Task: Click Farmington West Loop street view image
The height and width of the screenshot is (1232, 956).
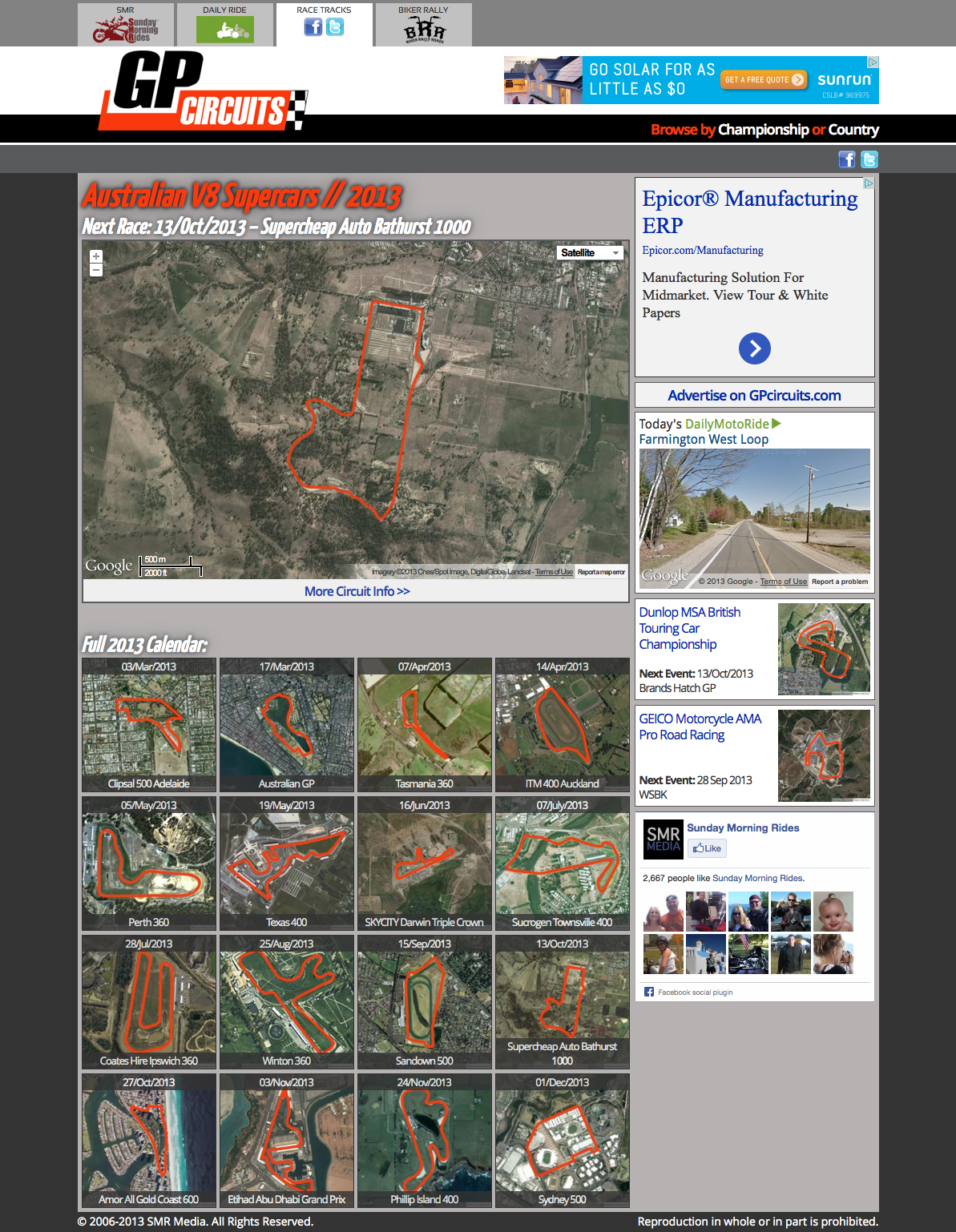Action: (x=755, y=518)
